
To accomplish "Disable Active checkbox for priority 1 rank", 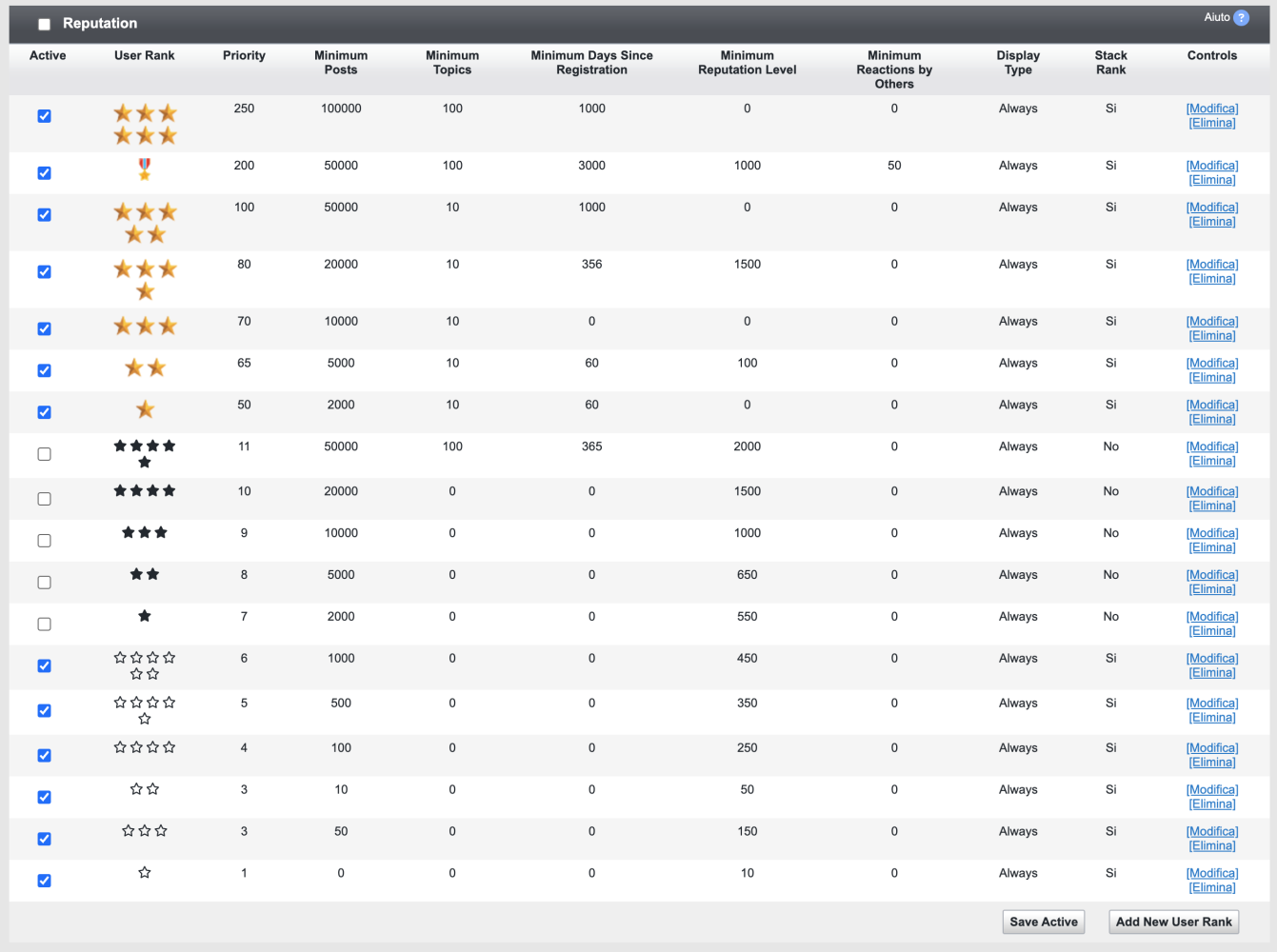I will point(44,881).
